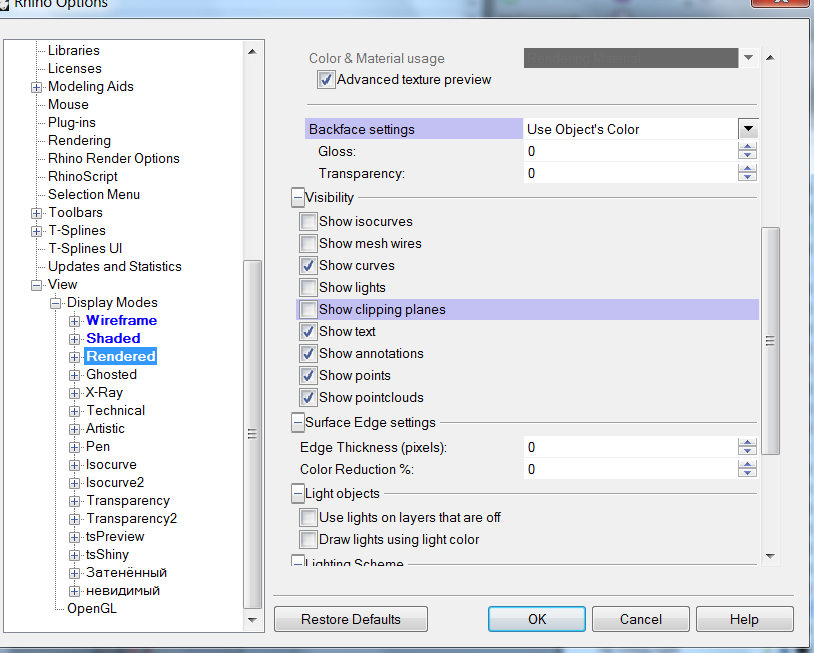The image size is (814, 653).
Task: Select Isocurve2 display mode
Action: 115,483
